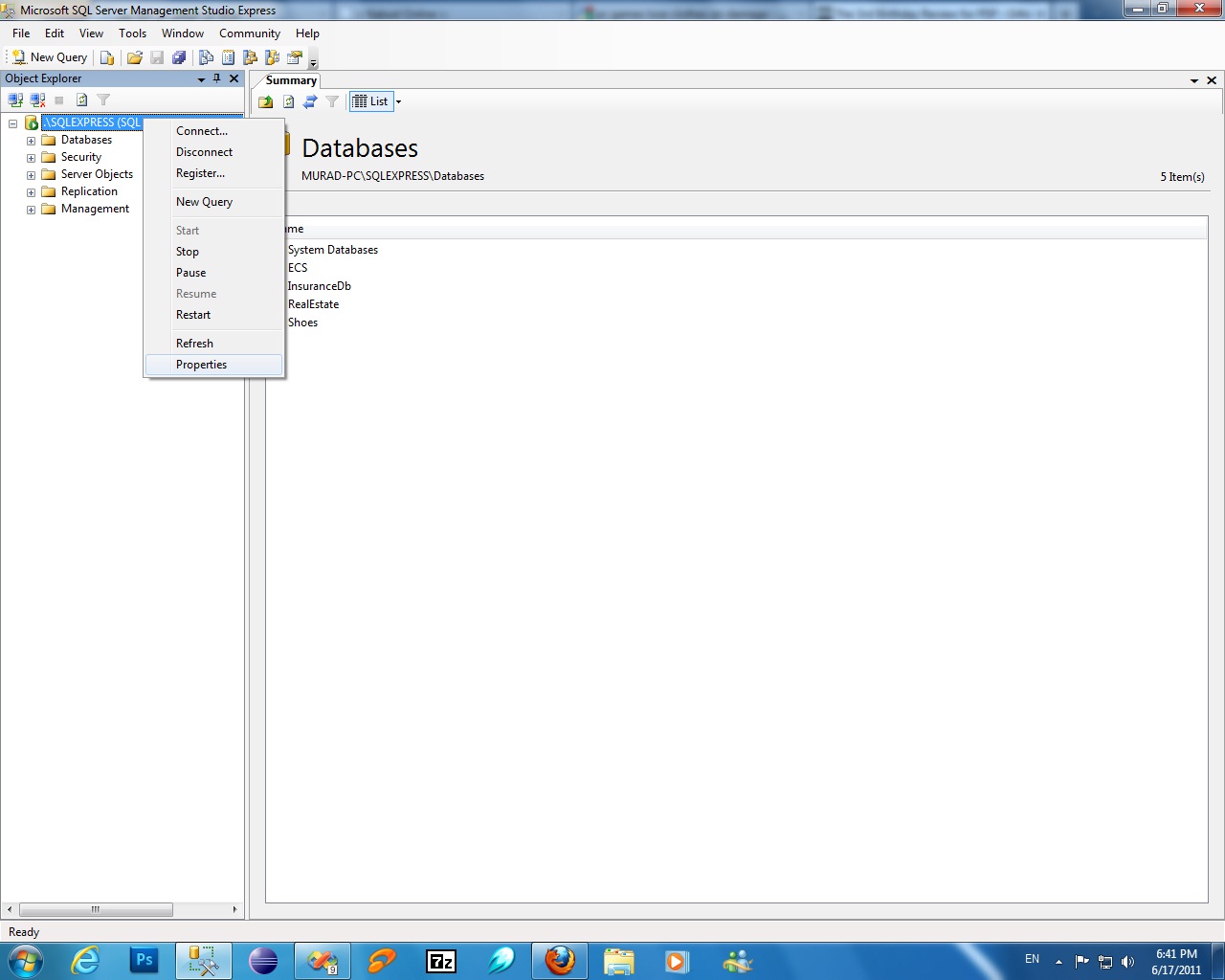The width and height of the screenshot is (1225, 980).
Task: Open Firefox from the Windows taskbar
Action: (560, 960)
